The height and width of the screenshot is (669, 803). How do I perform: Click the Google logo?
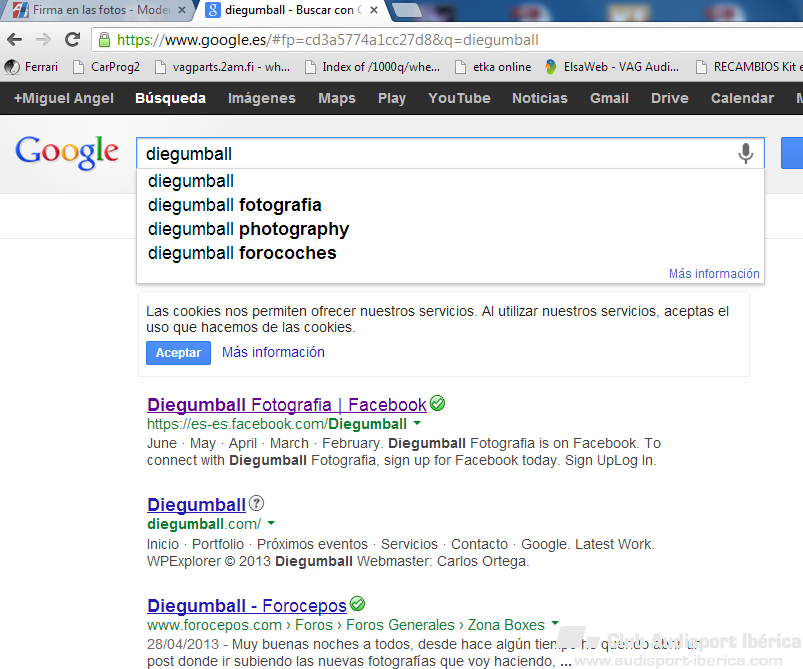tap(67, 152)
